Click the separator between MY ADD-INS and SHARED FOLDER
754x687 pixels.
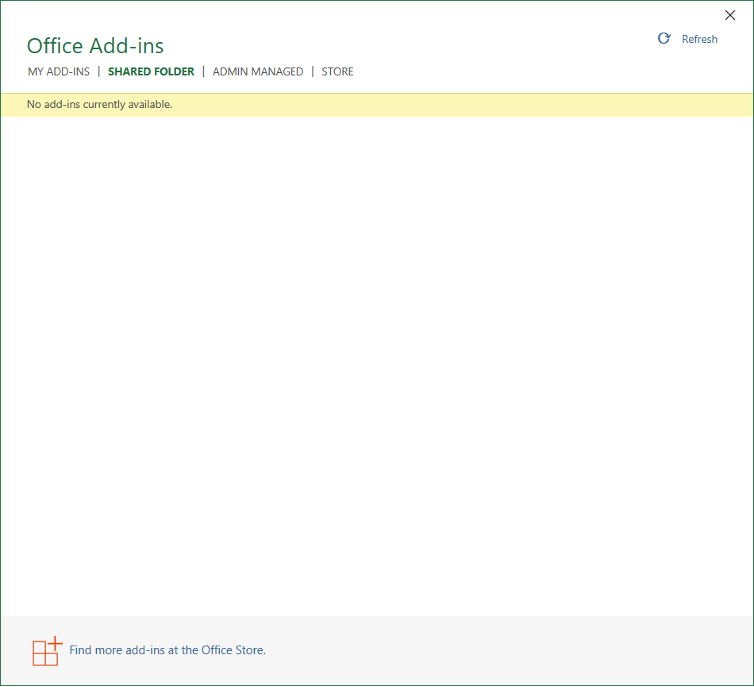pyautogui.click(x=99, y=72)
